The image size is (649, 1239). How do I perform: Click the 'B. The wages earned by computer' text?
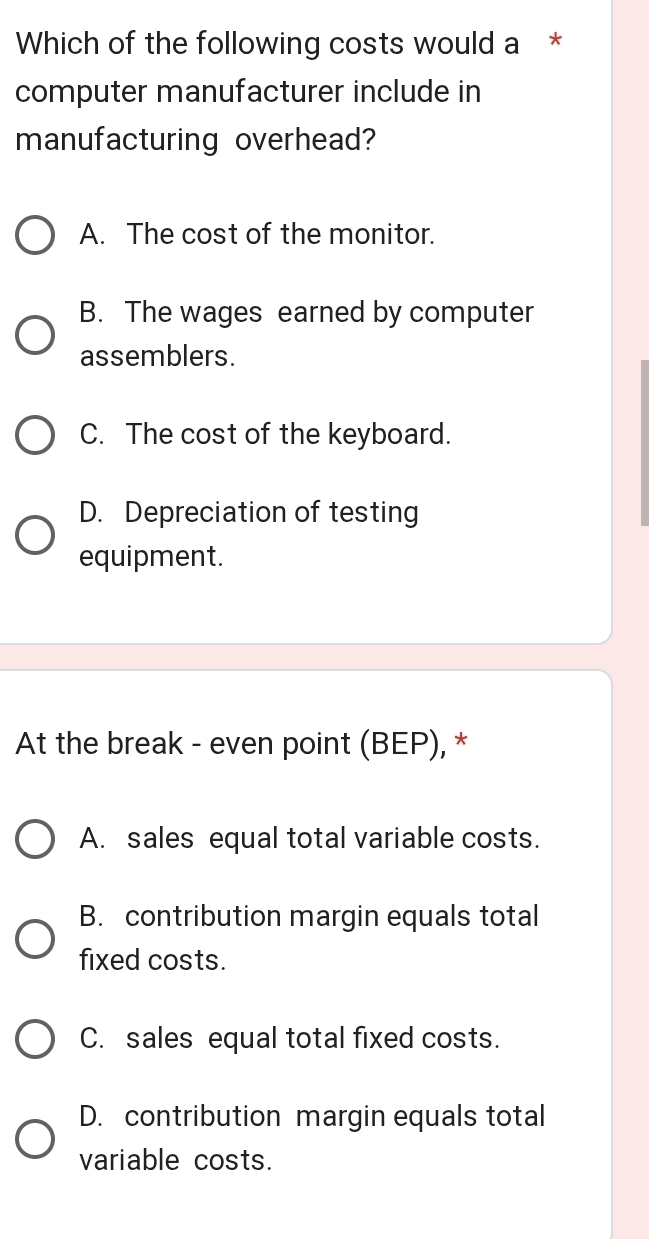click(306, 313)
